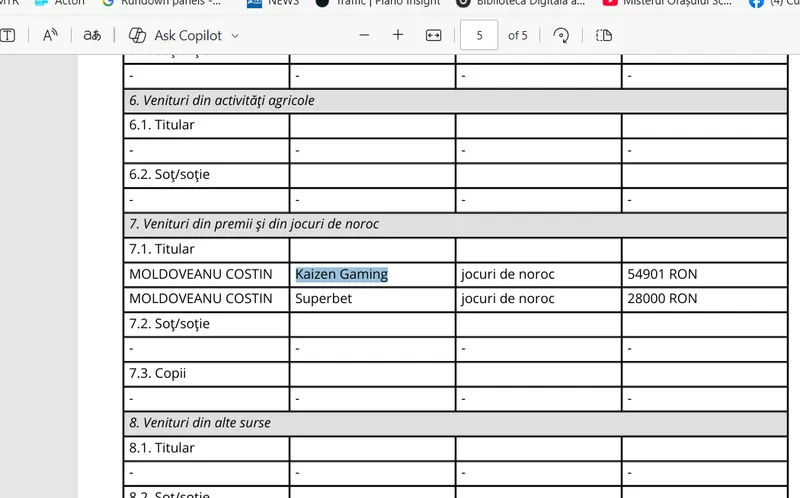Select the text tool icon at toolbar left

[x=8, y=36]
